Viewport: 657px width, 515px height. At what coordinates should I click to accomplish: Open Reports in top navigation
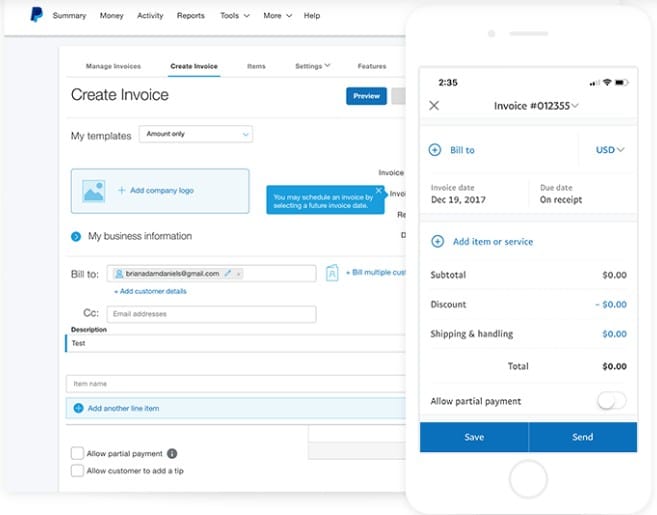[x=191, y=16]
